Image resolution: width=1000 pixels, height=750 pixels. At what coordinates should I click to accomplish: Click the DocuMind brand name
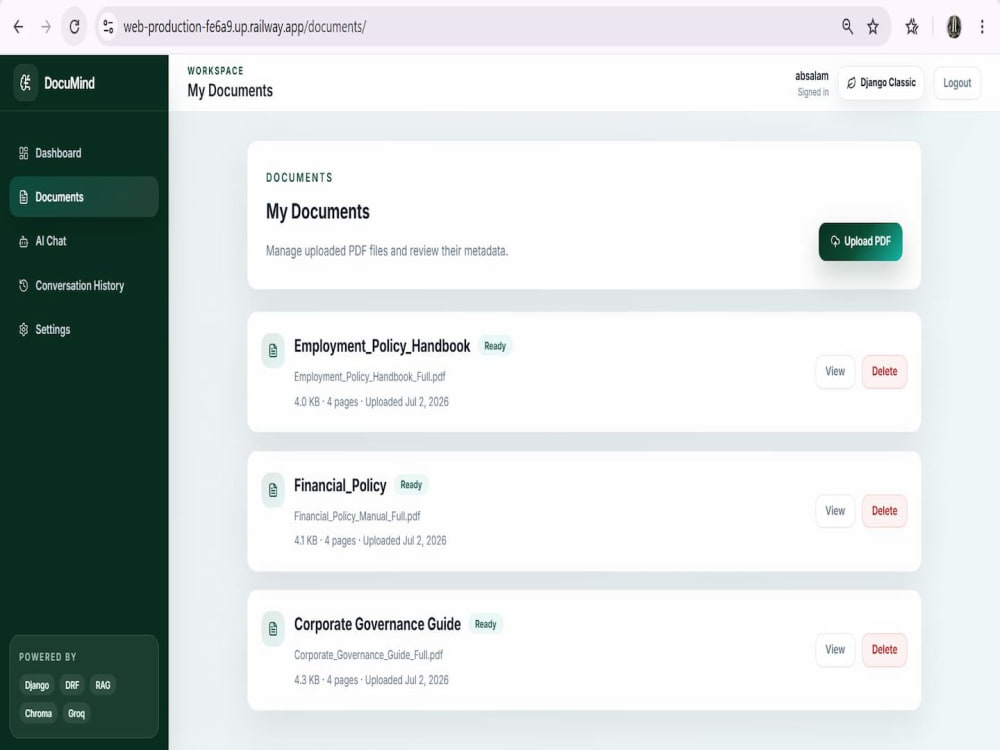(x=70, y=83)
